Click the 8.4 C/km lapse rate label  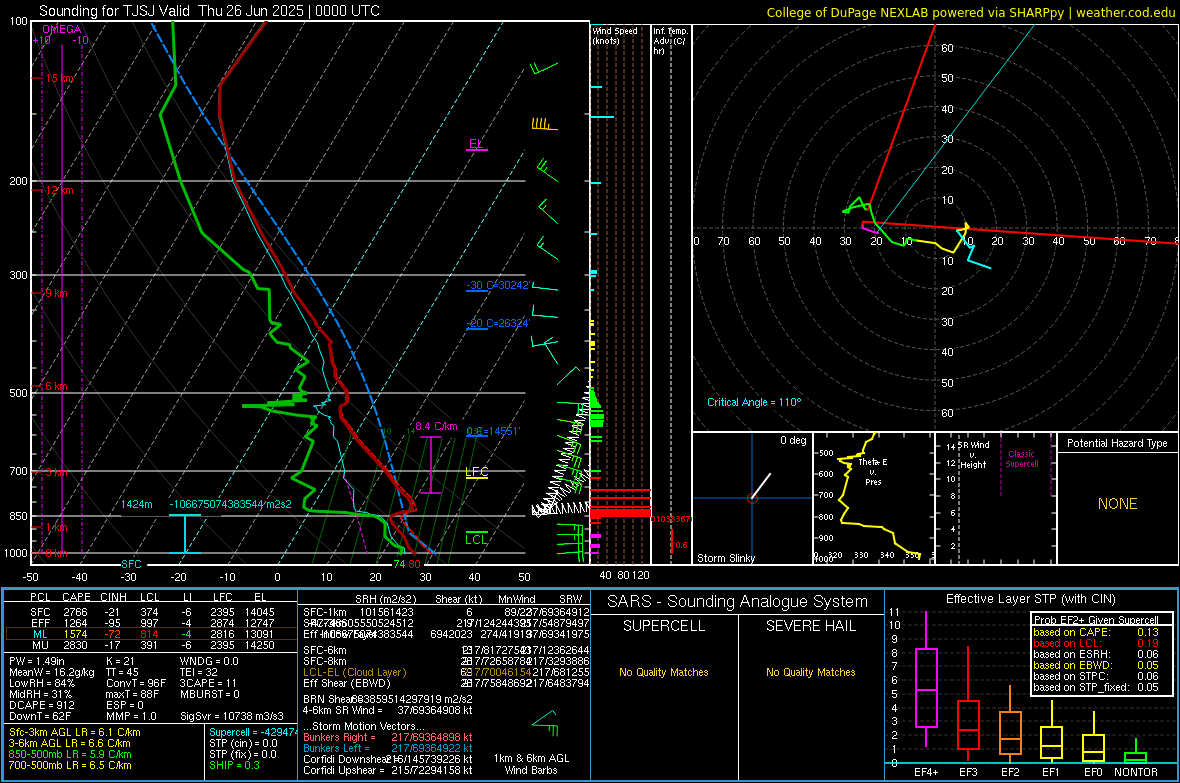(436, 426)
